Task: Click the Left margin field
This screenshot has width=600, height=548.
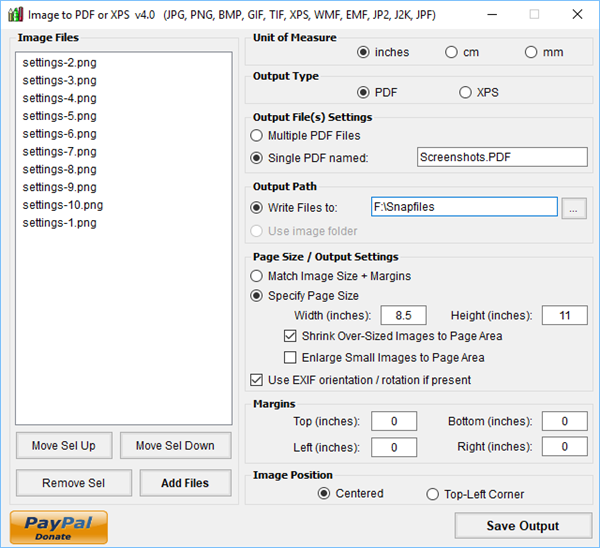Action: coord(394,447)
